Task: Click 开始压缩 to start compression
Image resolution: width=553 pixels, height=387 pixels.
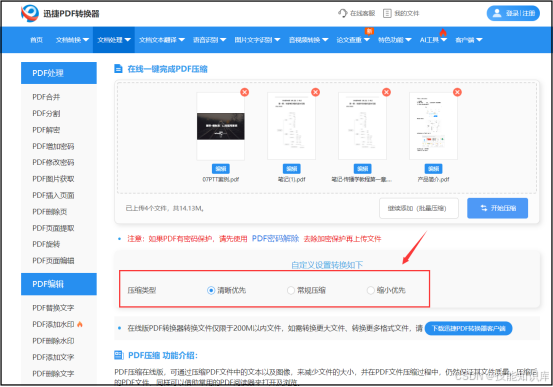Action: tap(497, 208)
